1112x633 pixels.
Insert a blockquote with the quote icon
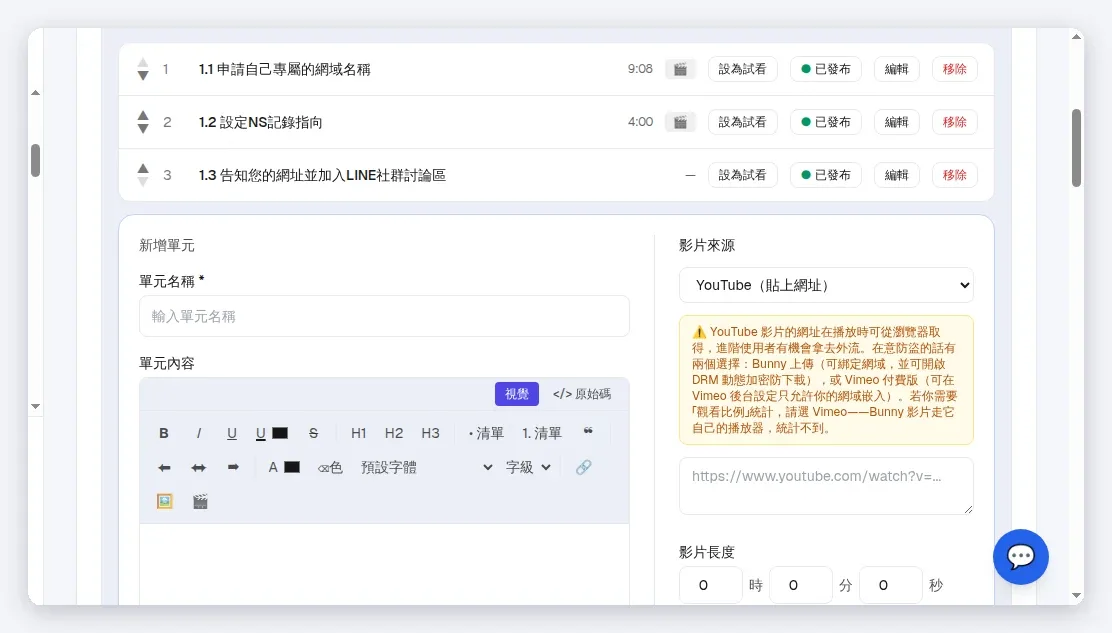(588, 432)
